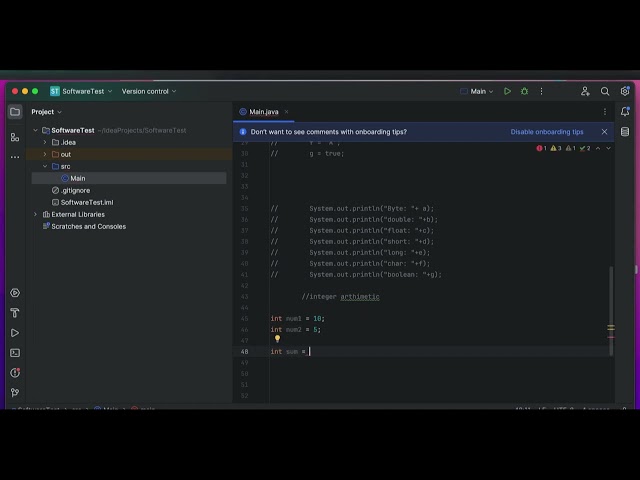
Task: Expand the .idea folder
Action: (x=45, y=142)
